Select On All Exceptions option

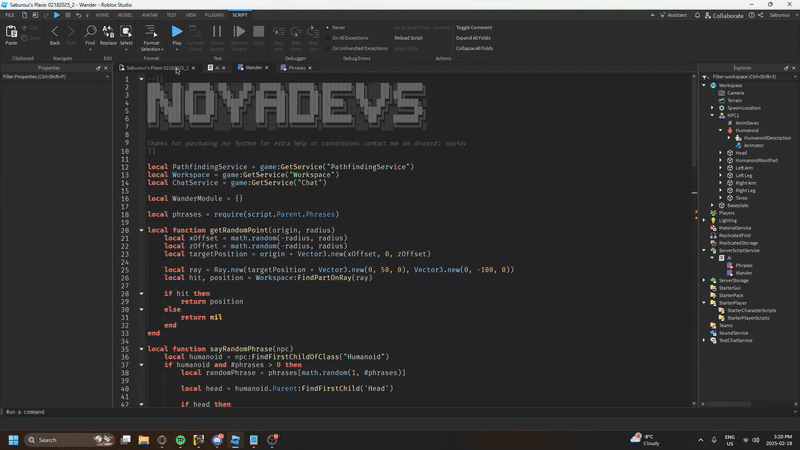click(347, 38)
